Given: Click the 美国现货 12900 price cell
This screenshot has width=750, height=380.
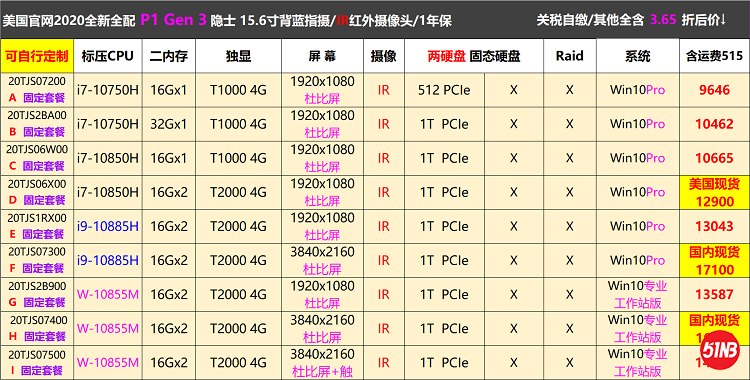Looking at the screenshot, I should pos(715,192).
